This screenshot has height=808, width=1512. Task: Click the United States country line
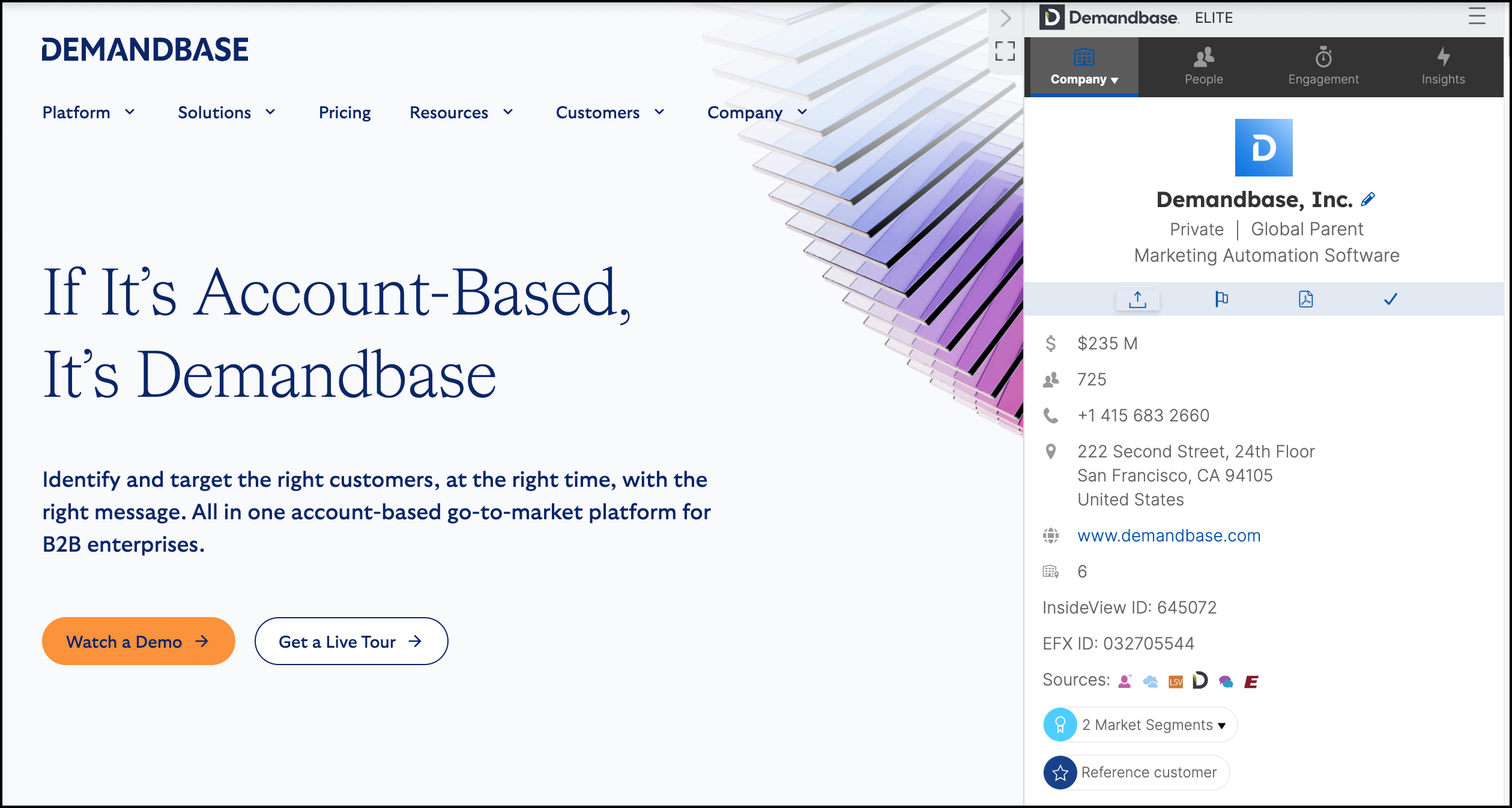(x=1131, y=499)
